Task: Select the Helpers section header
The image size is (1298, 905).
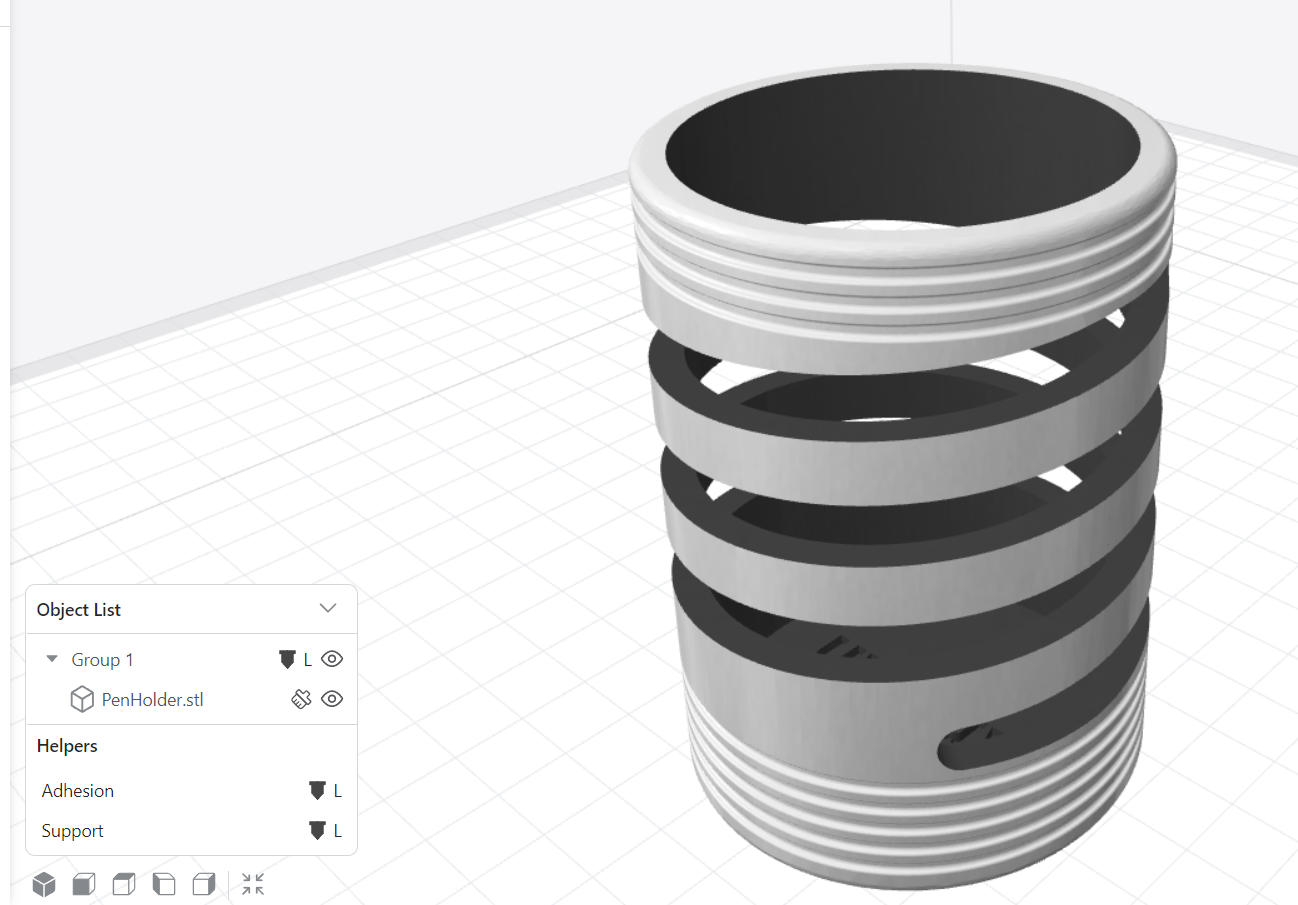Action: [66, 745]
